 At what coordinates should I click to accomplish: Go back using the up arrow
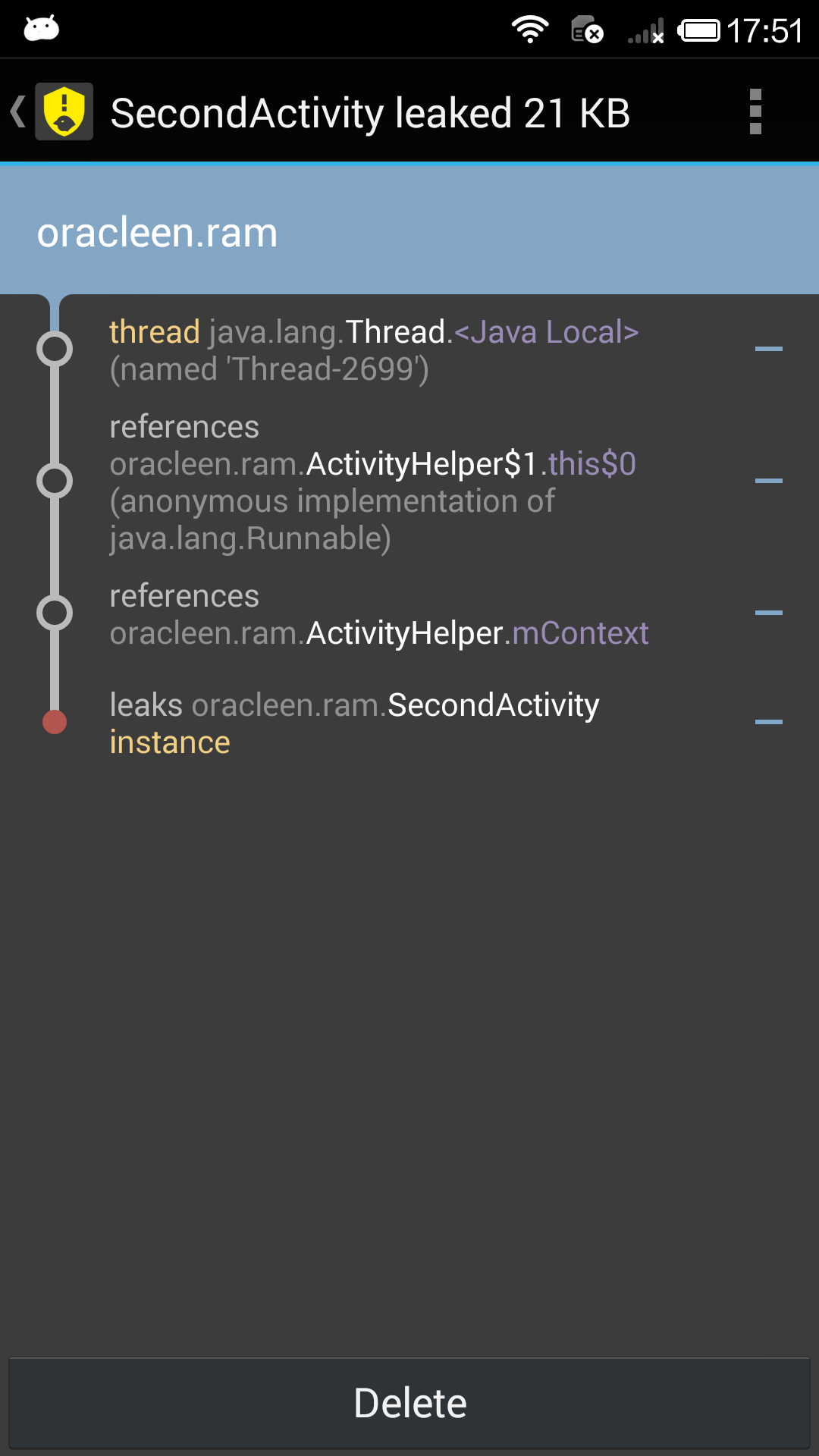tap(18, 112)
